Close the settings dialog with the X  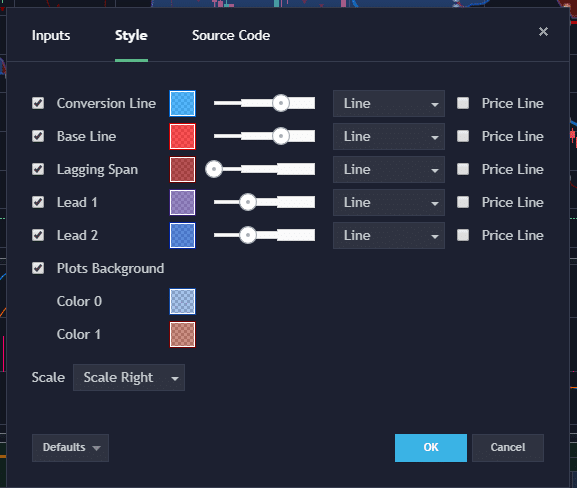point(543,32)
